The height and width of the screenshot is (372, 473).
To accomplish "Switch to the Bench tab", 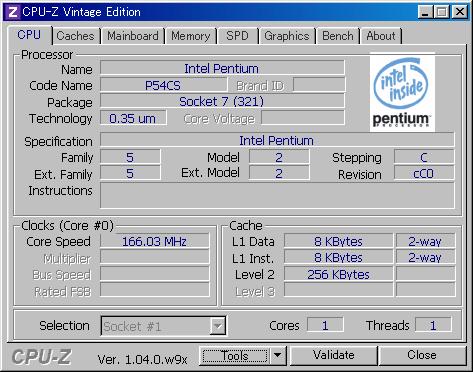I will pyautogui.click(x=338, y=36).
